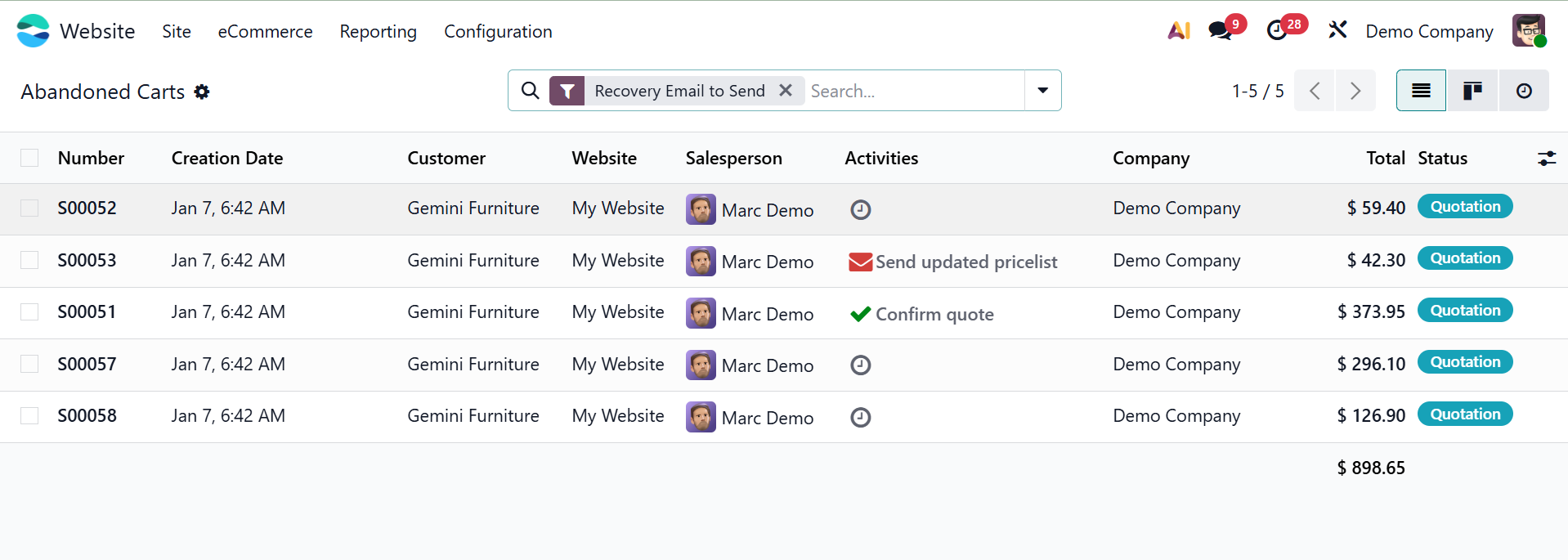Switch to kanban view
This screenshot has height=560, width=1568.
point(1472,91)
